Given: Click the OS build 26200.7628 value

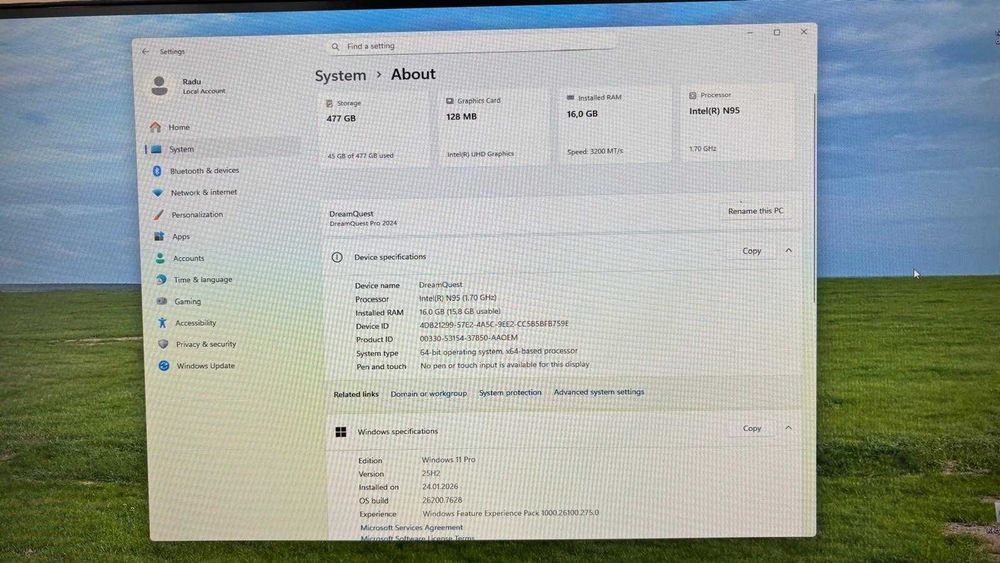Looking at the screenshot, I should 442,500.
